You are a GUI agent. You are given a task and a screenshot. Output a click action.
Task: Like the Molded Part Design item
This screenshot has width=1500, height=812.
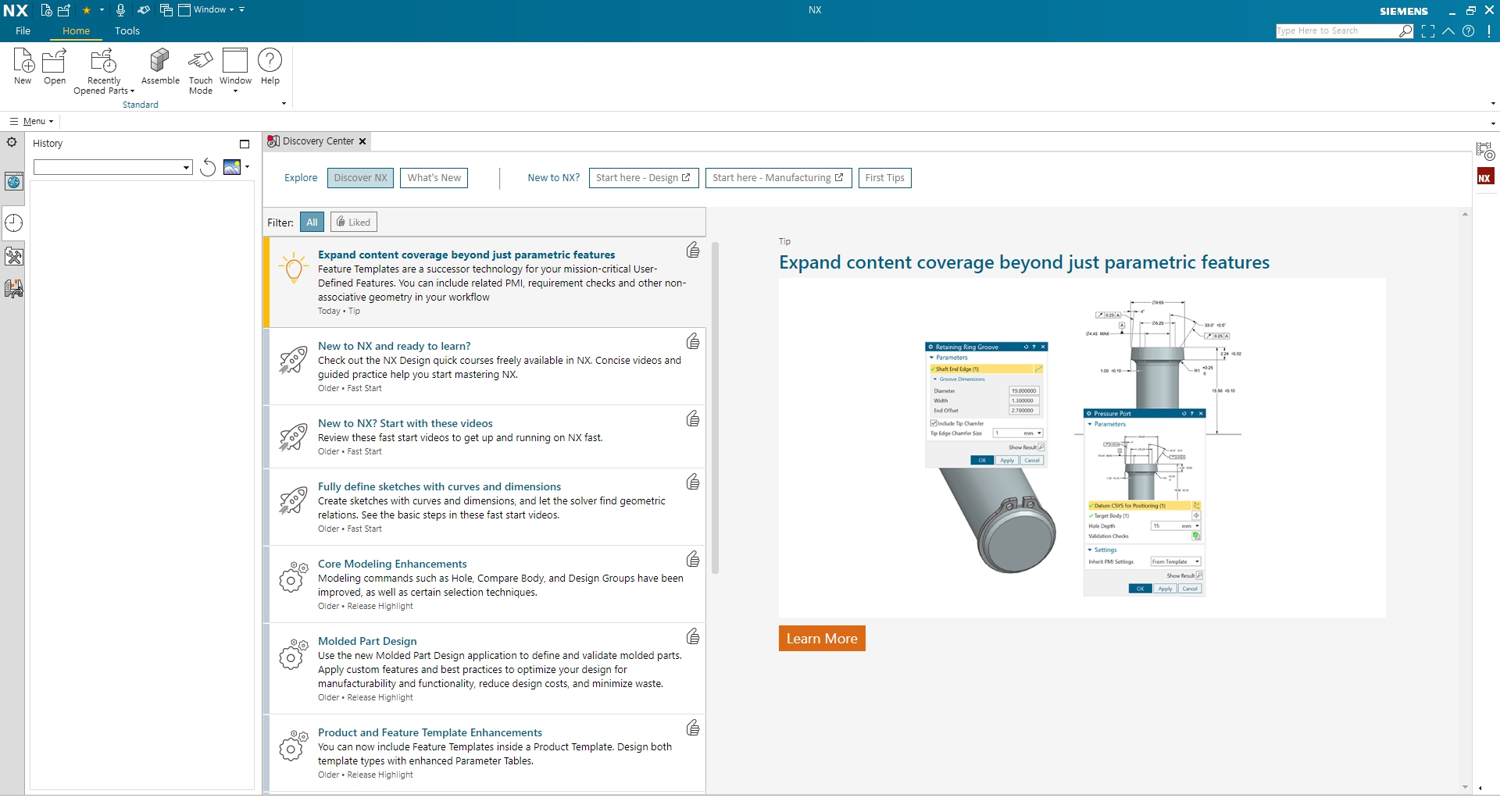coord(693,636)
